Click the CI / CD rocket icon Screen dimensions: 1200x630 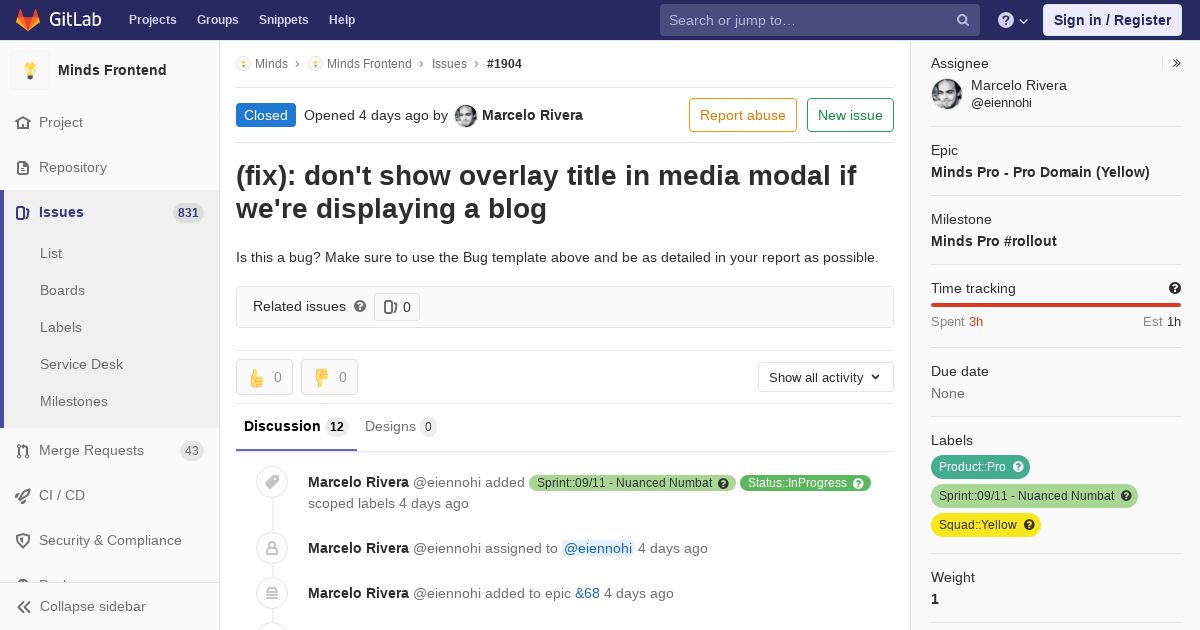click(23, 495)
